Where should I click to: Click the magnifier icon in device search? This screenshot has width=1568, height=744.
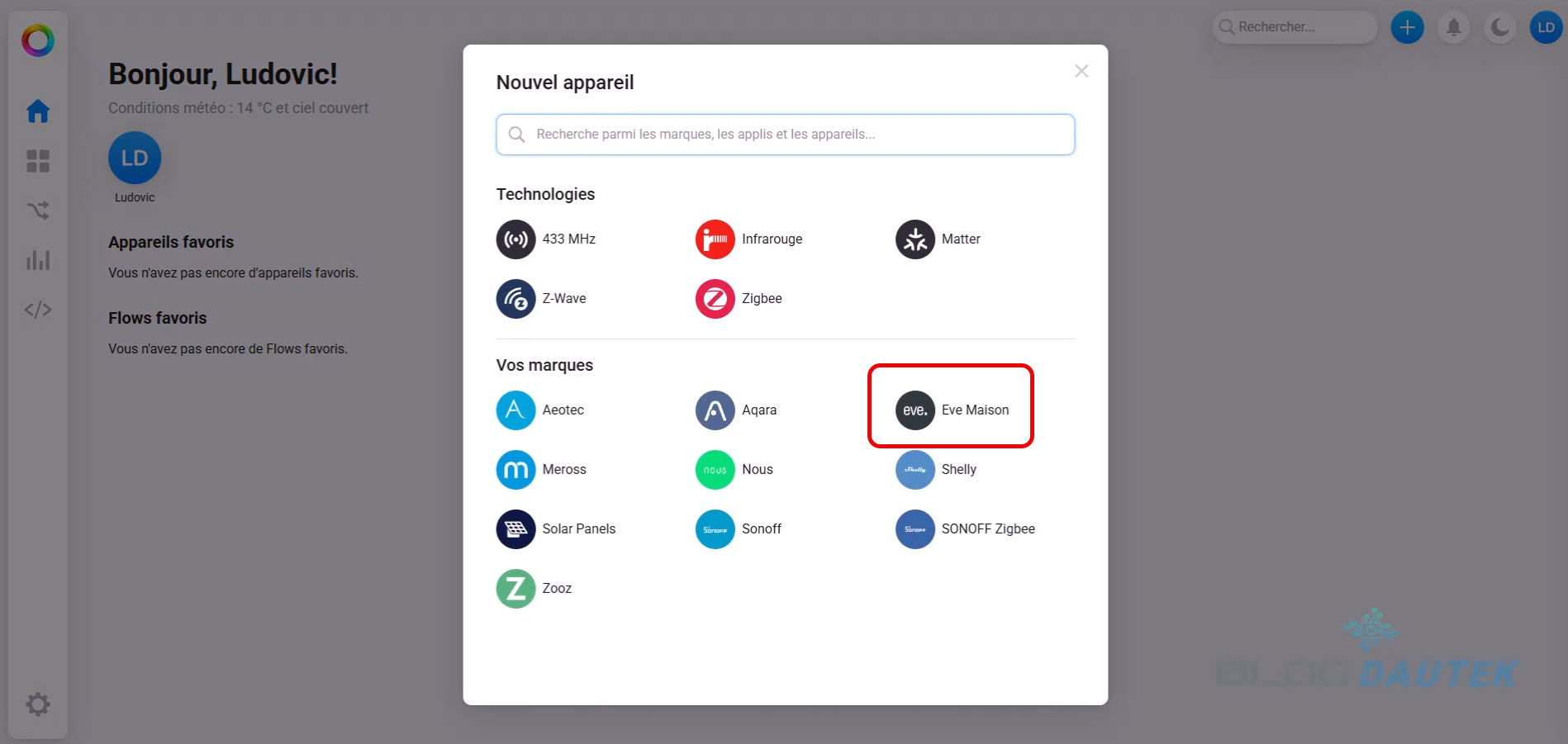[516, 135]
